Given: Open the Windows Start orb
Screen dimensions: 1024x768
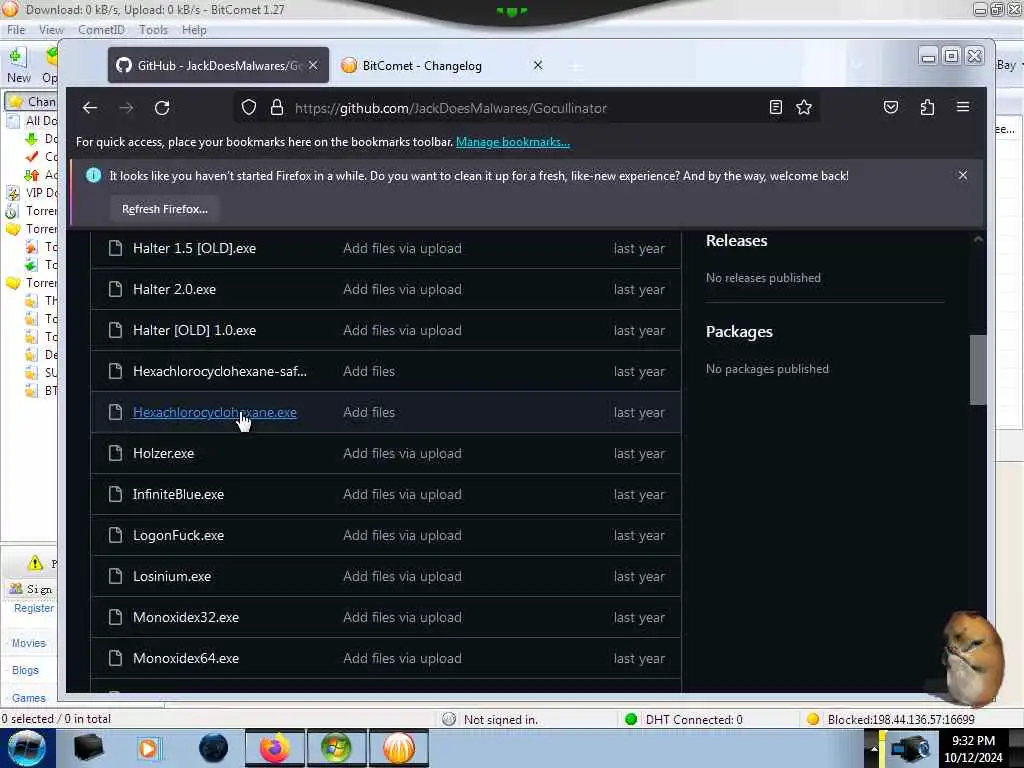Looking at the screenshot, I should tap(26, 748).
